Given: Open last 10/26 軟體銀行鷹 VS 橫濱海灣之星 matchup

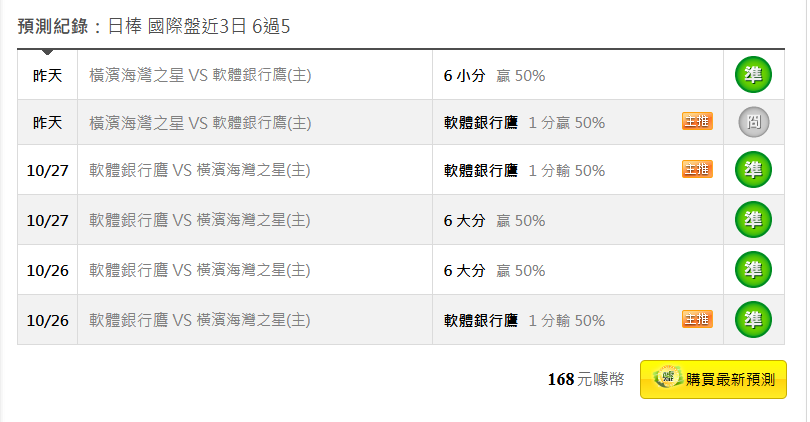Looking at the screenshot, I should click(199, 320).
